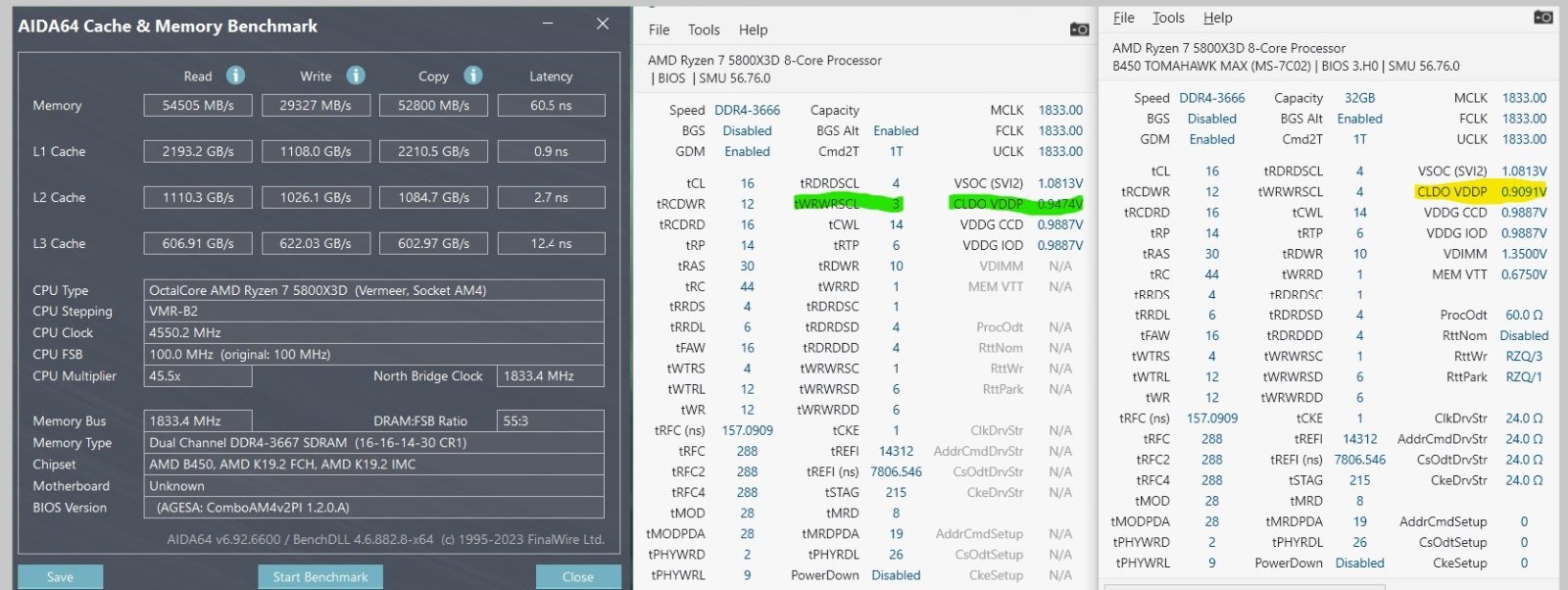The image size is (1568, 590).
Task: Select L1 Cache Read value 2193.2 GB/s
Action: click(198, 151)
